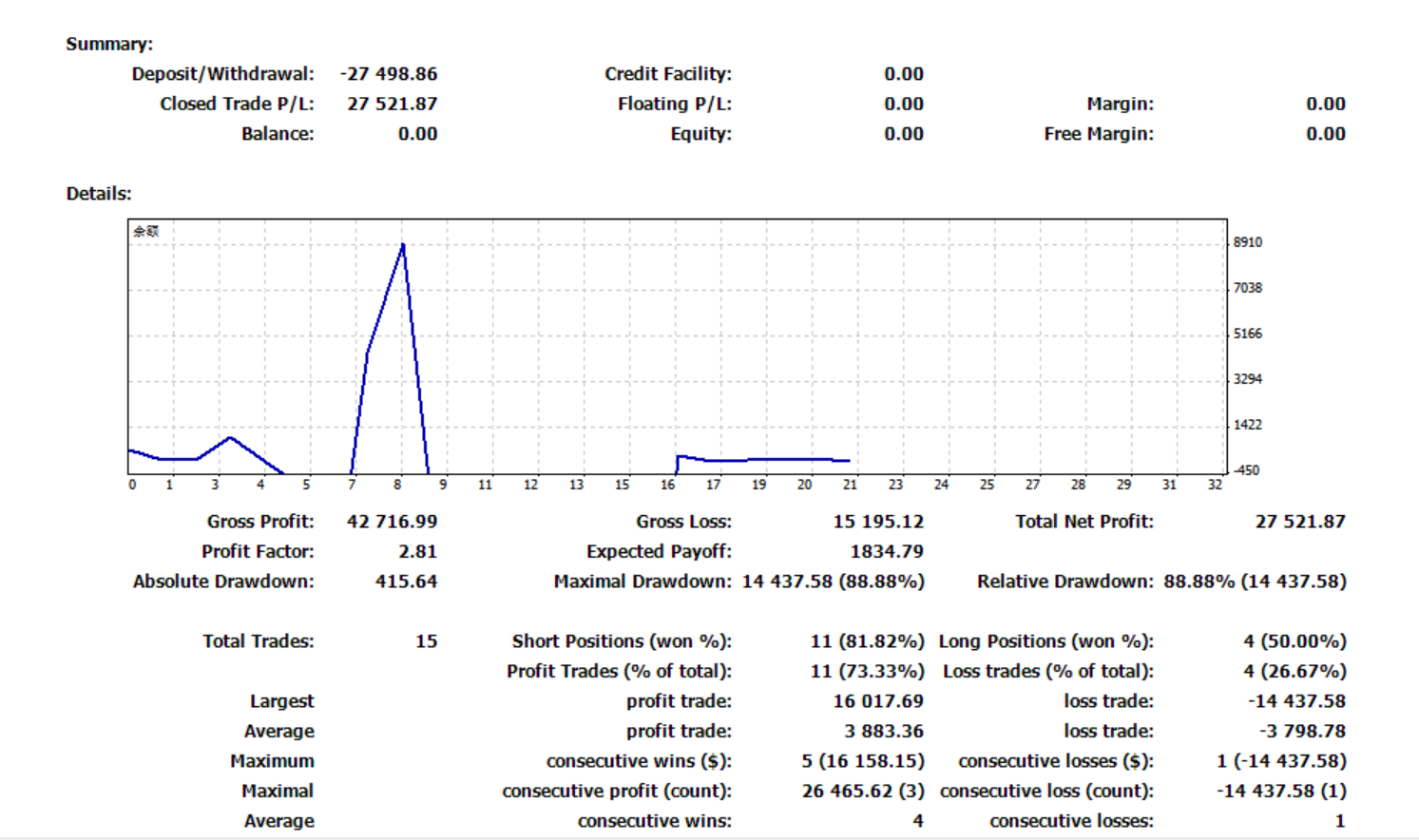1419x840 pixels.
Task: Click the 8910 y-axis label
Action: pos(1247,242)
